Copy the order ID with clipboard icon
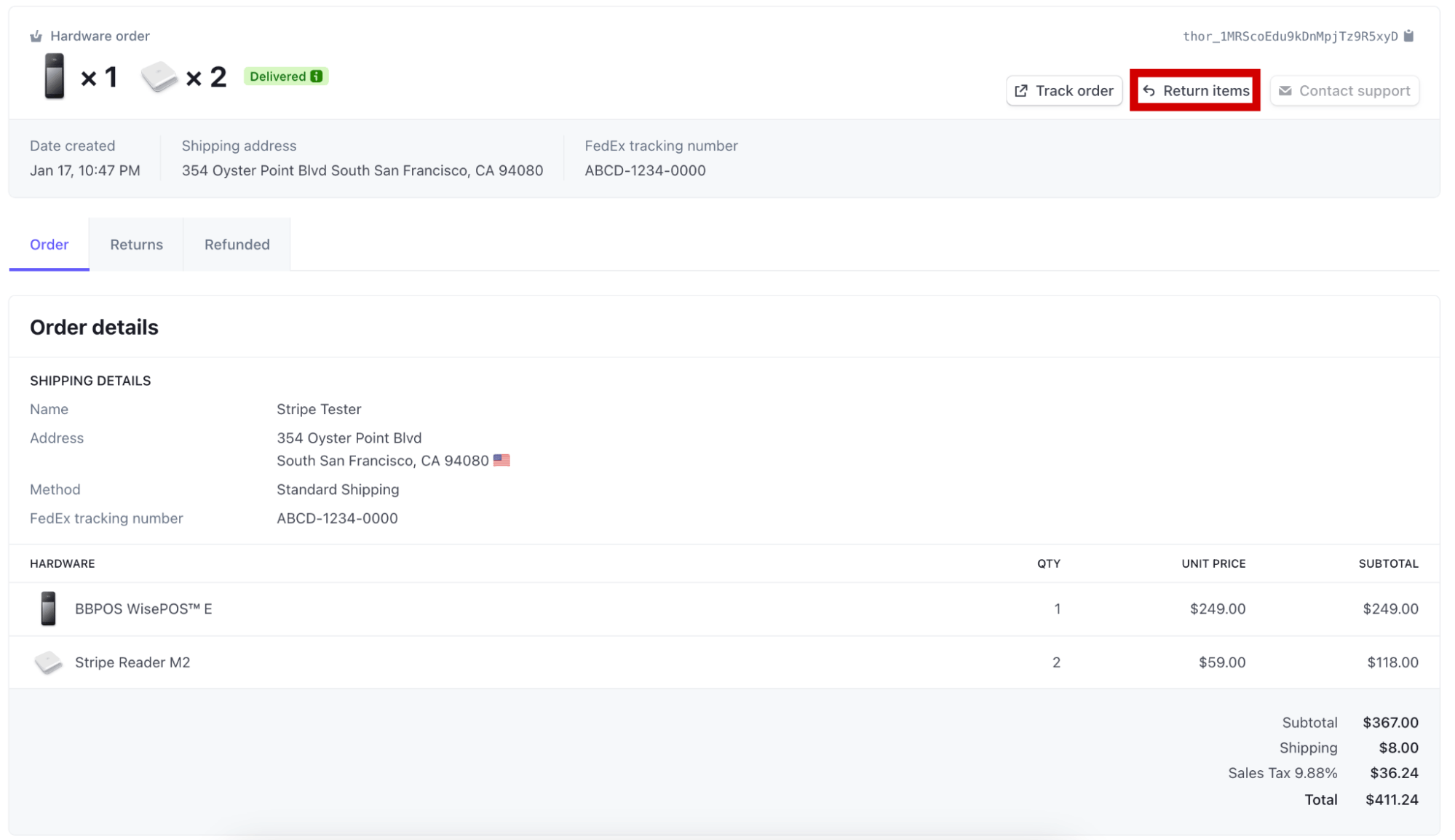The width and height of the screenshot is (1455, 840). click(x=1408, y=36)
